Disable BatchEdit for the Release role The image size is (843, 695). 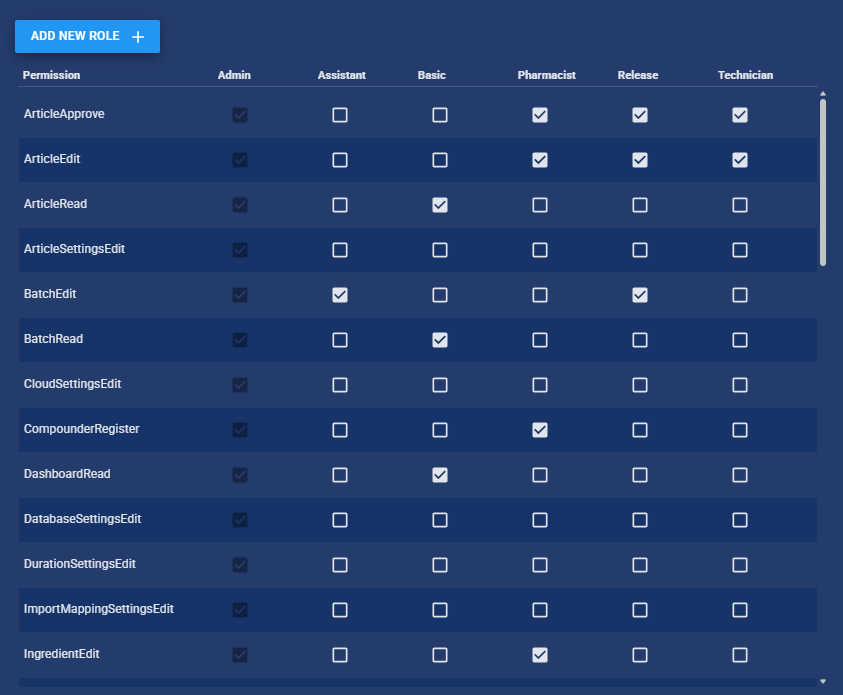pos(640,295)
